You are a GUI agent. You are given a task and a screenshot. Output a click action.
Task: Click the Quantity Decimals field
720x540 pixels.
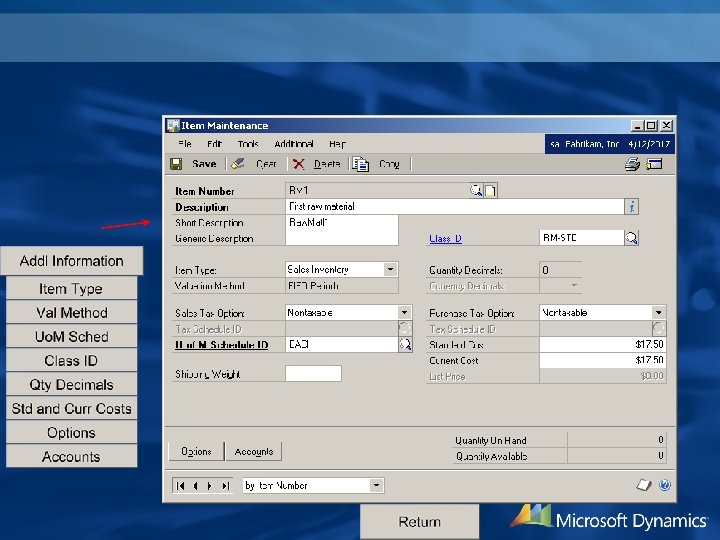click(x=560, y=270)
